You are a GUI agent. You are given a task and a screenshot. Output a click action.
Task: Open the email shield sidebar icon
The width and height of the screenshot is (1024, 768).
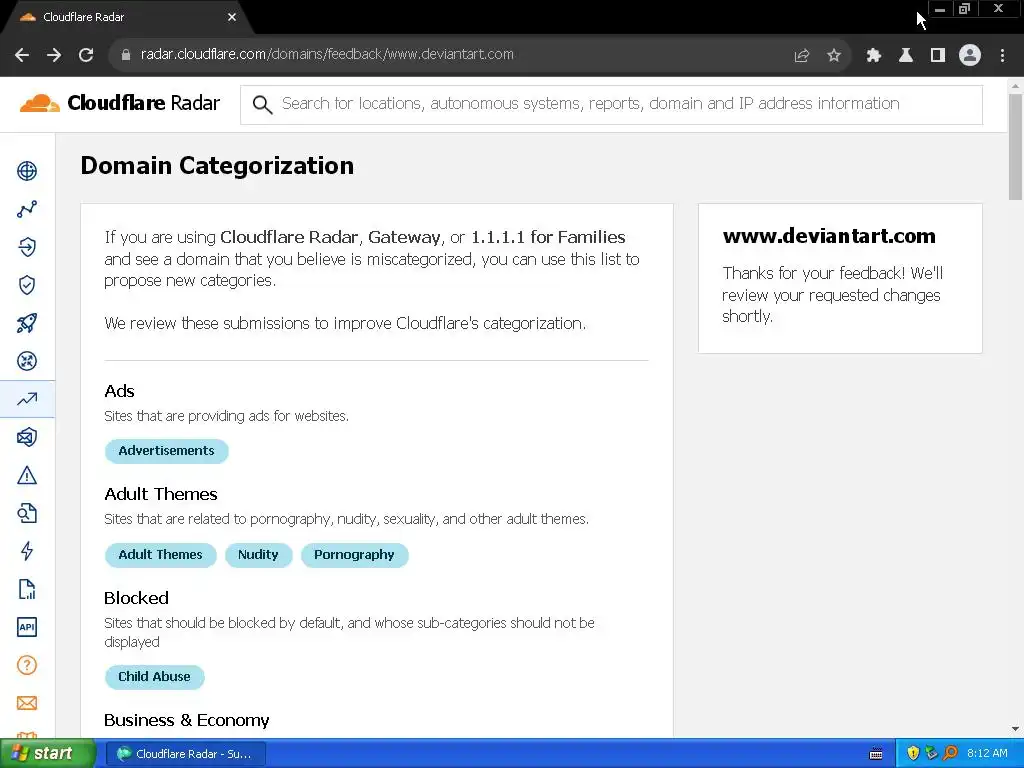[27, 437]
